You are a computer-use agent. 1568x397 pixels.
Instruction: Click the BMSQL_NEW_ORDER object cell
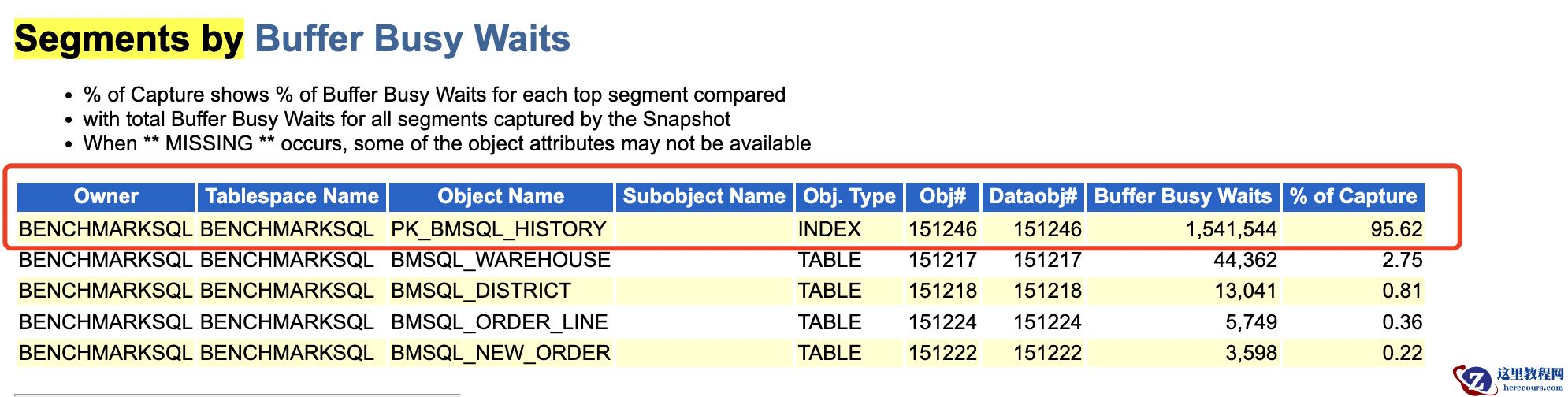[x=501, y=353]
